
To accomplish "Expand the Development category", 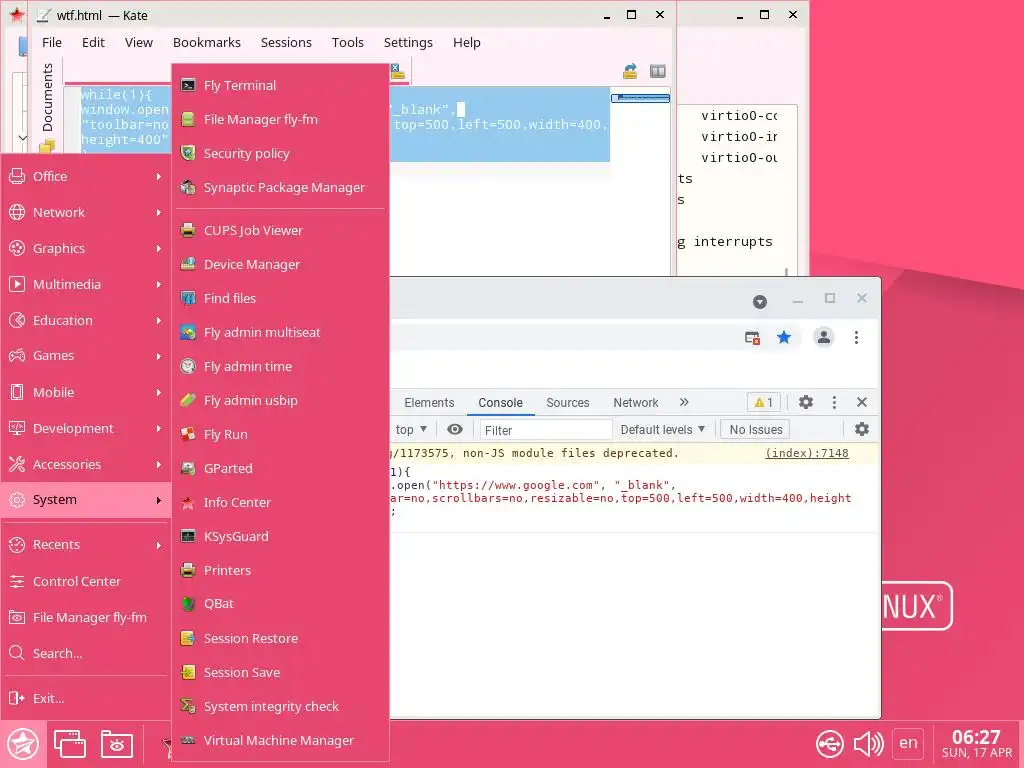I will pos(86,428).
